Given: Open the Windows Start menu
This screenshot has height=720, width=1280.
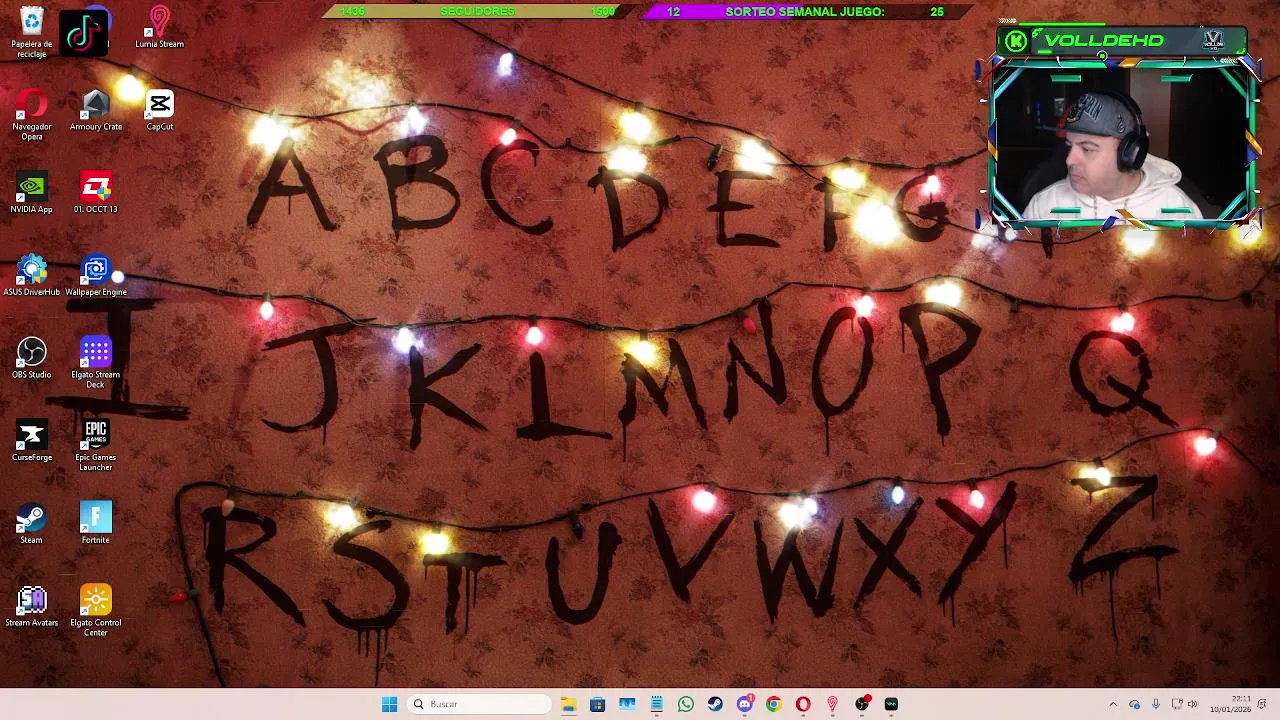Looking at the screenshot, I should (389, 704).
